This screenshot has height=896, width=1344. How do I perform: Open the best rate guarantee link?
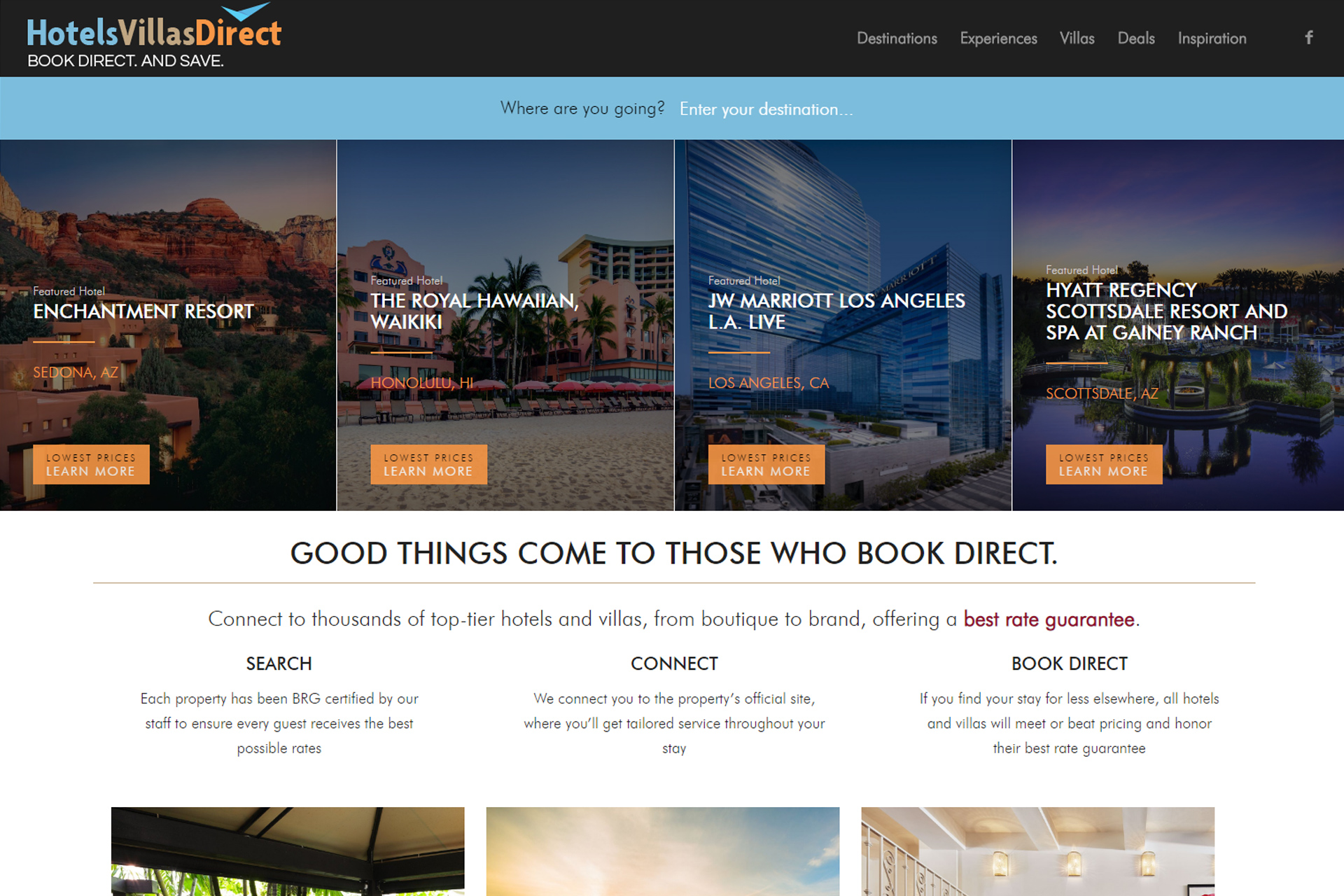[x=1049, y=619]
